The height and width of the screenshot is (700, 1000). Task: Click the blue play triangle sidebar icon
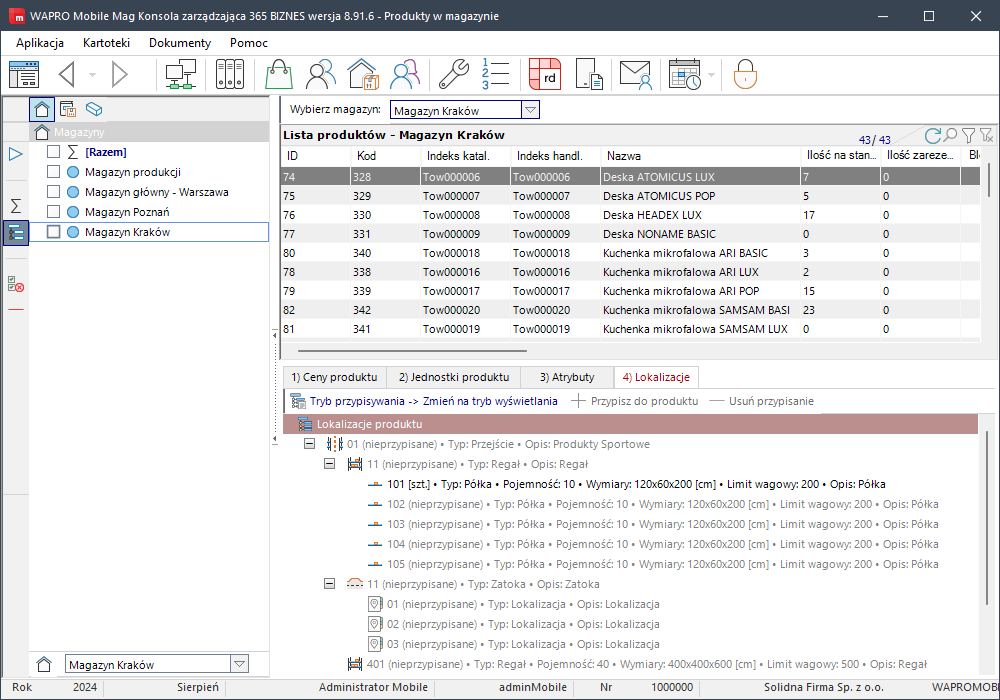pyautogui.click(x=15, y=154)
